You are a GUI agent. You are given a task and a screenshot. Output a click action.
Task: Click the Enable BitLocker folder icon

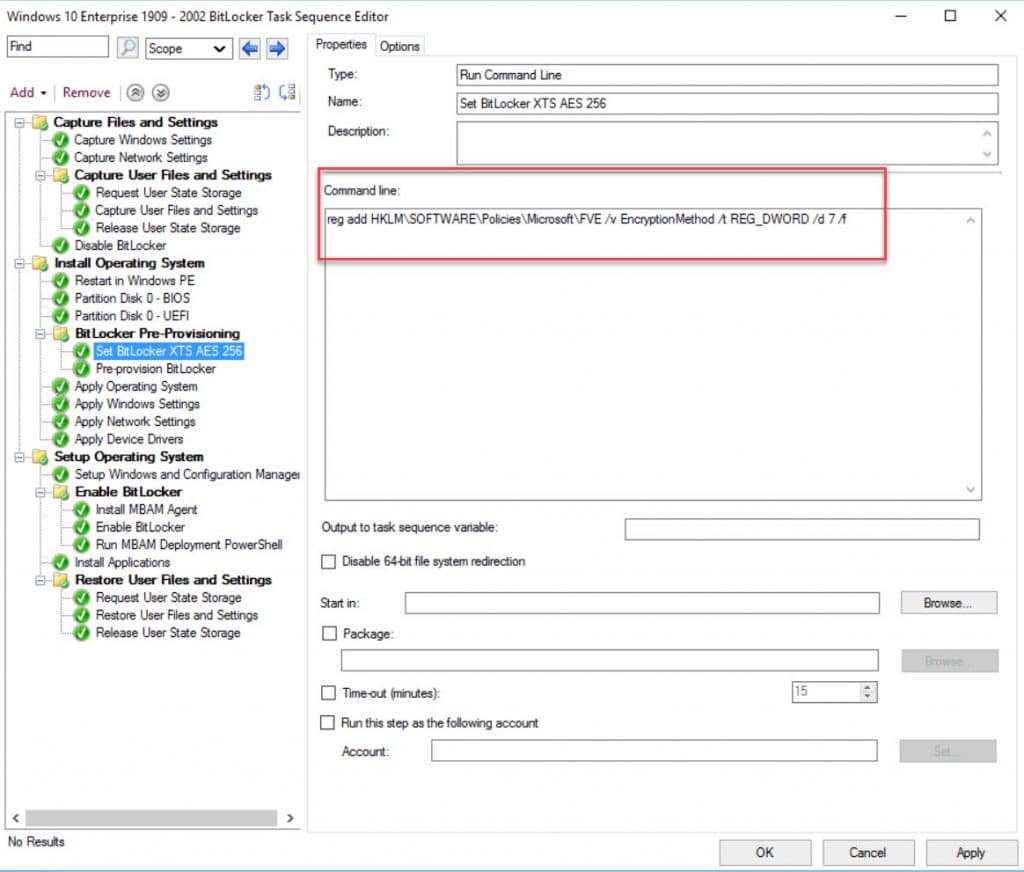click(x=61, y=492)
